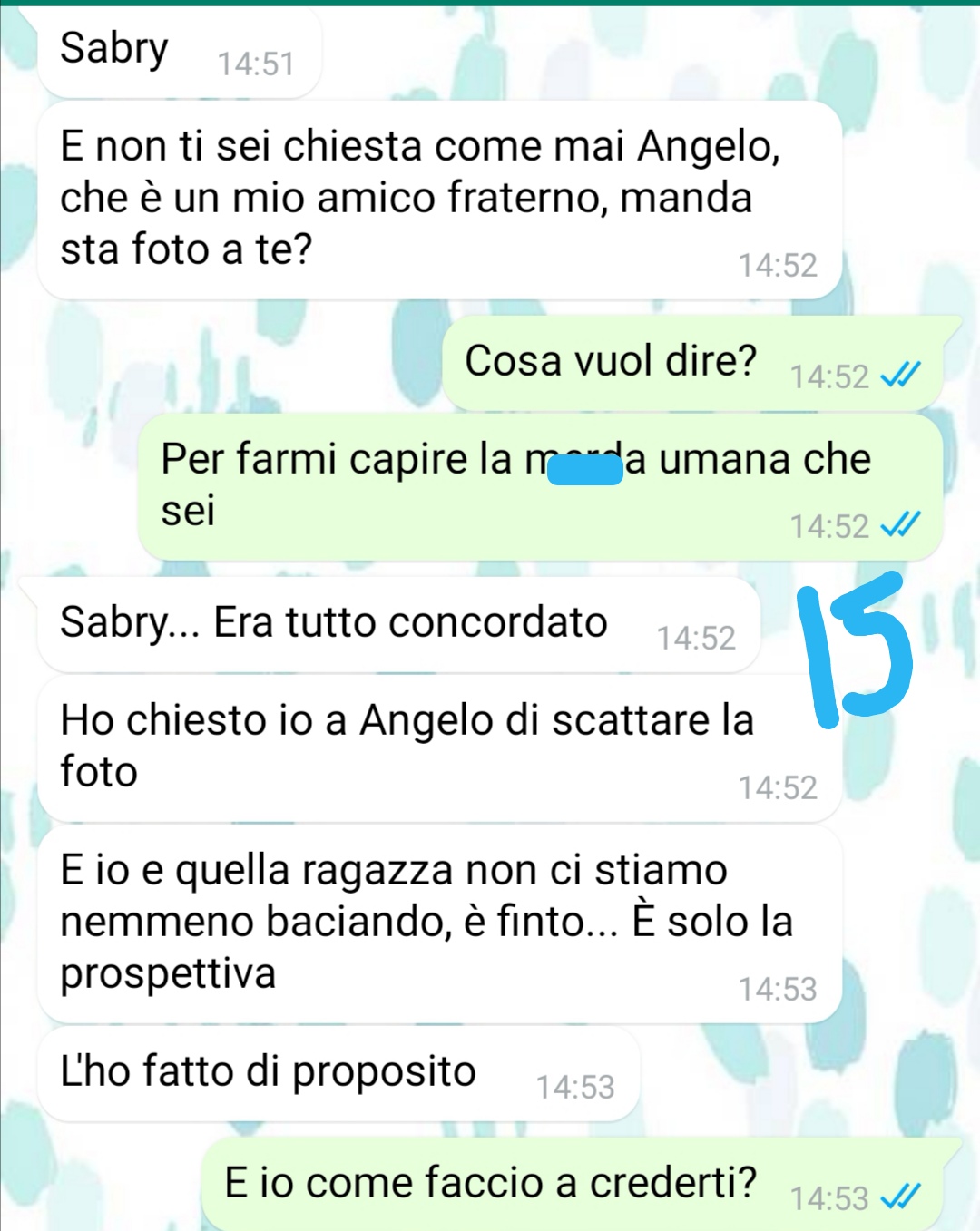Select the Sabry... Era tutto concordato message
Viewport: 980px width, 1231px height.
399,624
